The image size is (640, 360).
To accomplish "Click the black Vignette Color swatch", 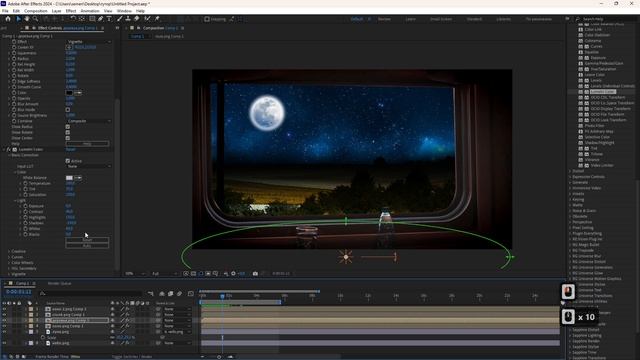I will [69, 93].
